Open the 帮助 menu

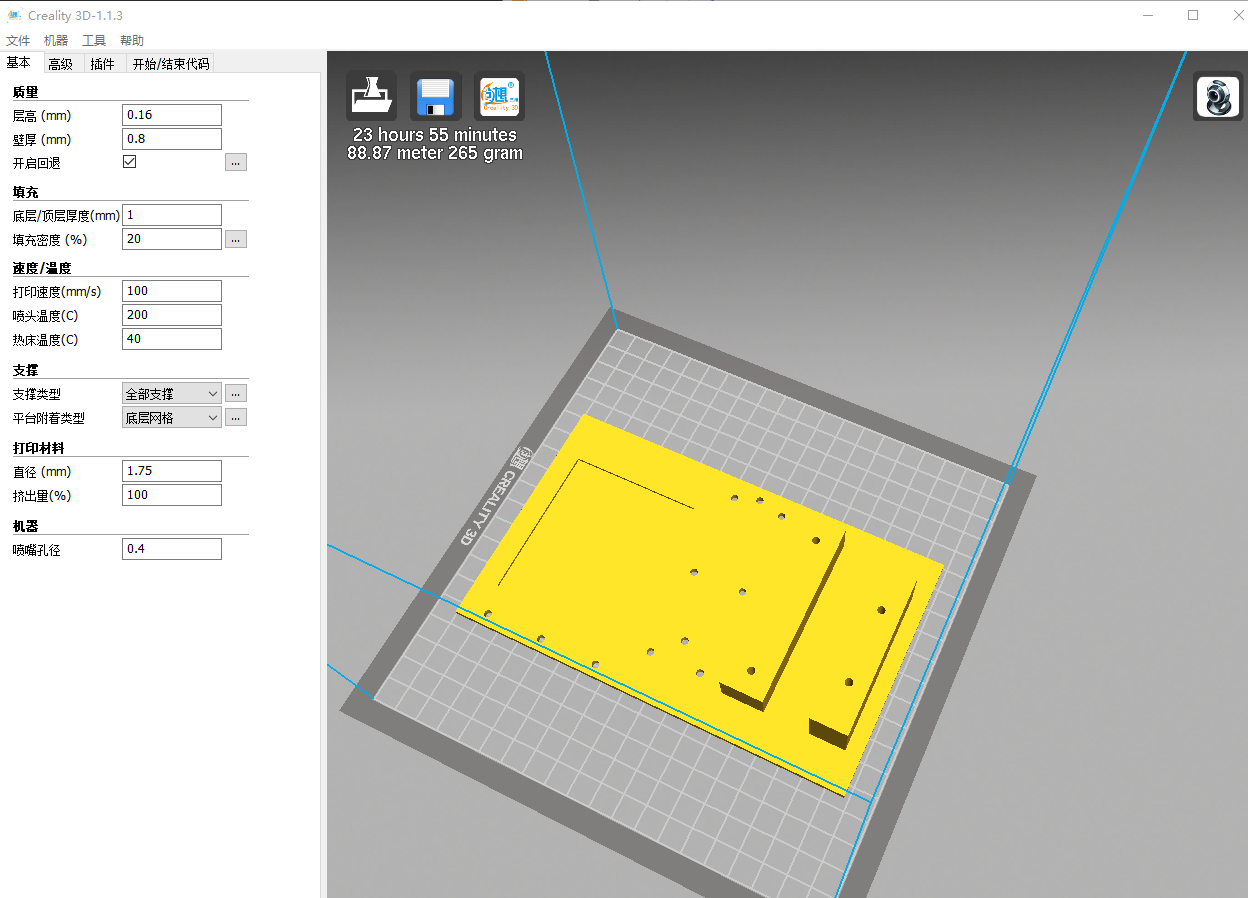click(132, 41)
